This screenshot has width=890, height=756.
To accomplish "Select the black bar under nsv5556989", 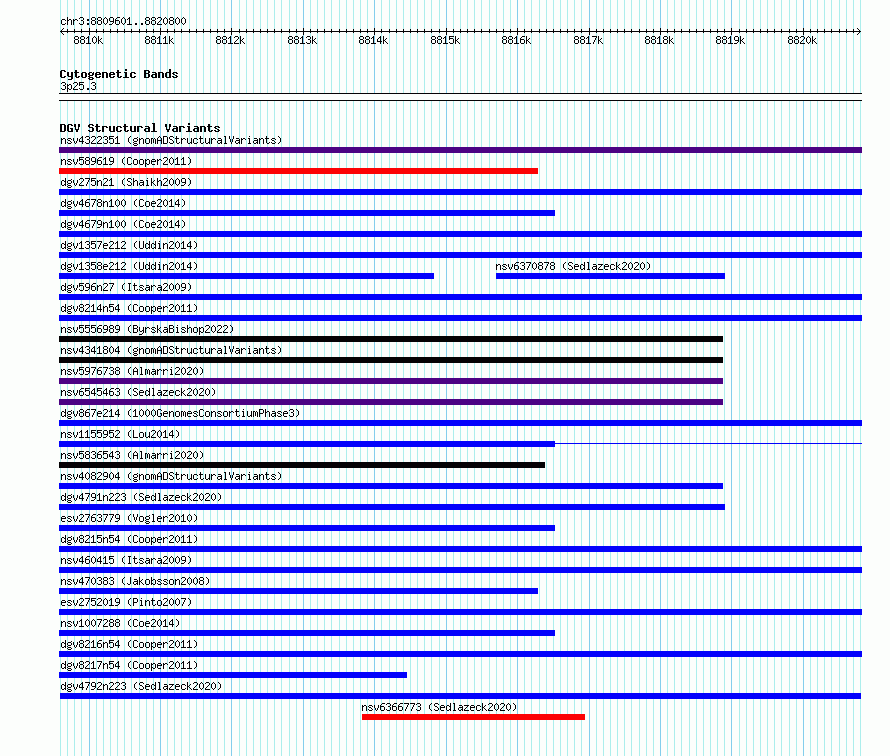I will tap(391, 339).
